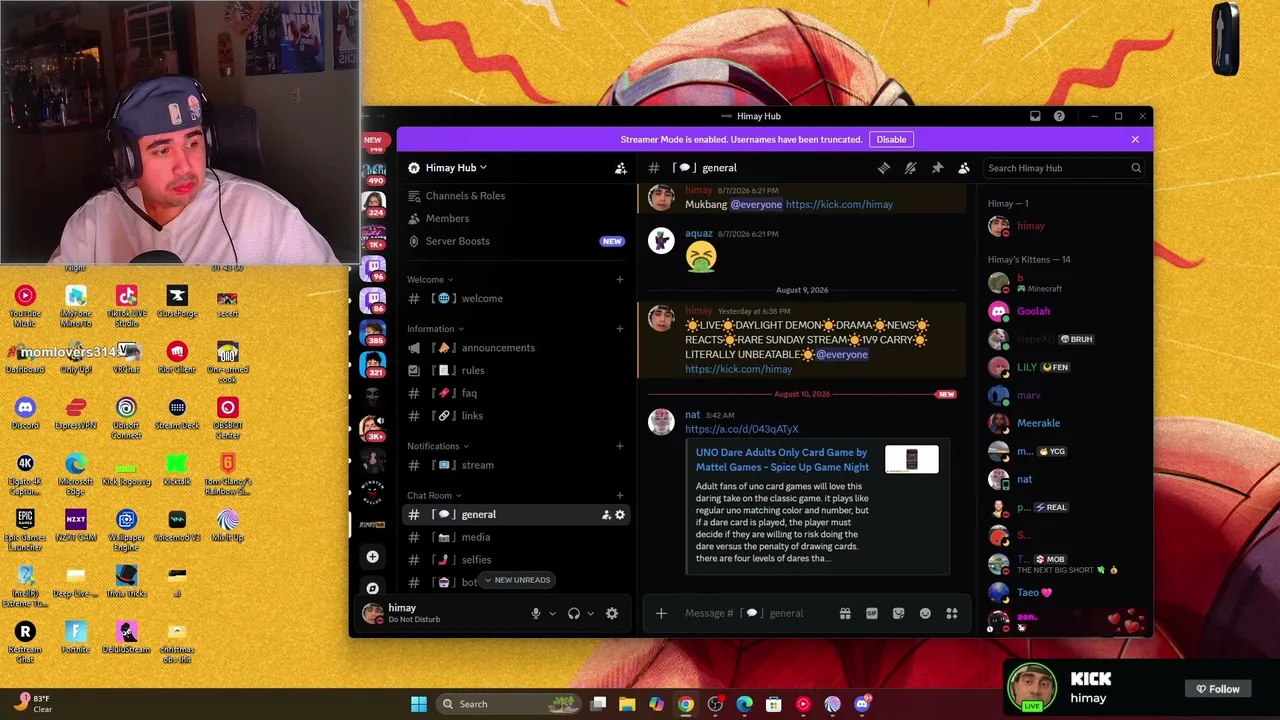Open the gift icon in the message bar
The image size is (1280, 720).
tap(845, 614)
